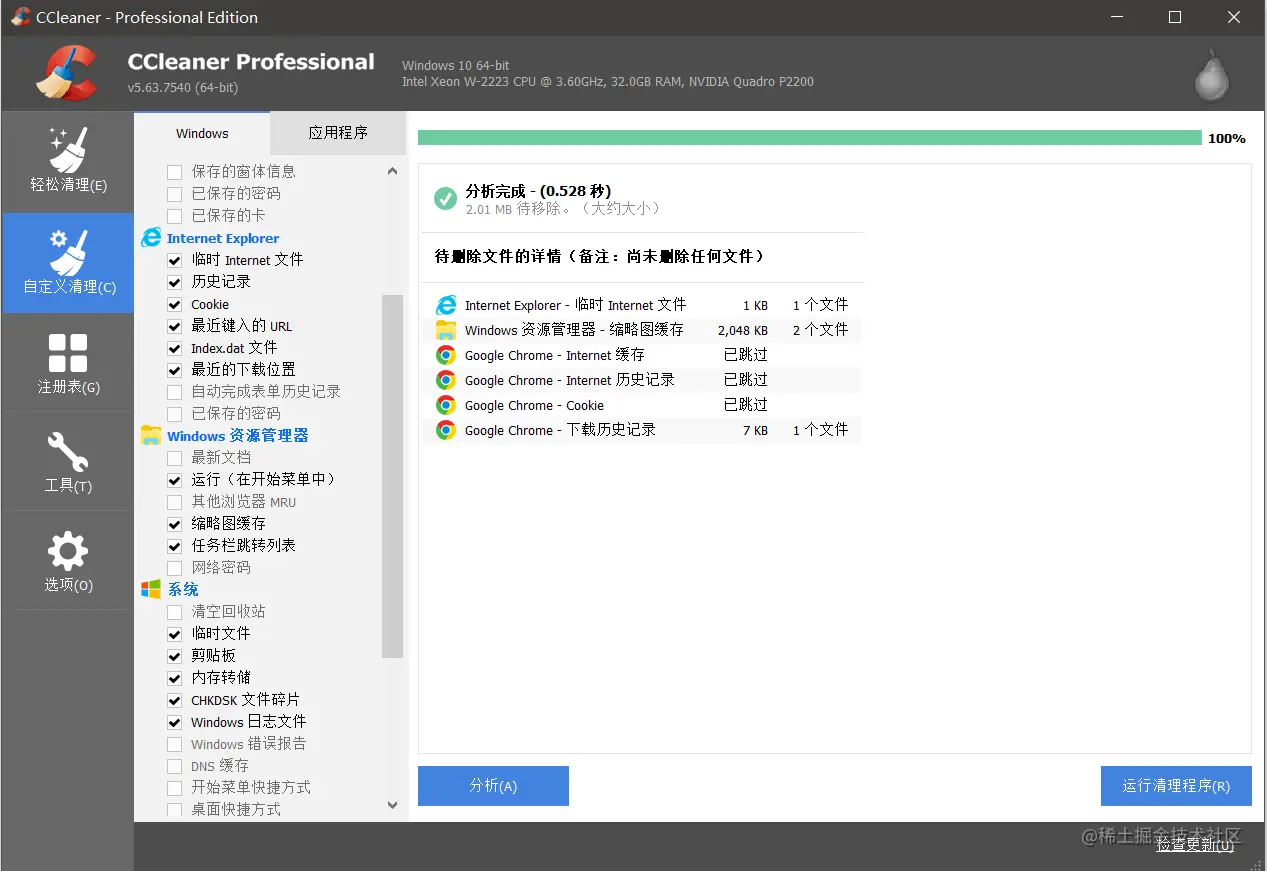Click the Windows 资源管理器 folder icon
The image size is (1267, 871).
tap(151, 435)
